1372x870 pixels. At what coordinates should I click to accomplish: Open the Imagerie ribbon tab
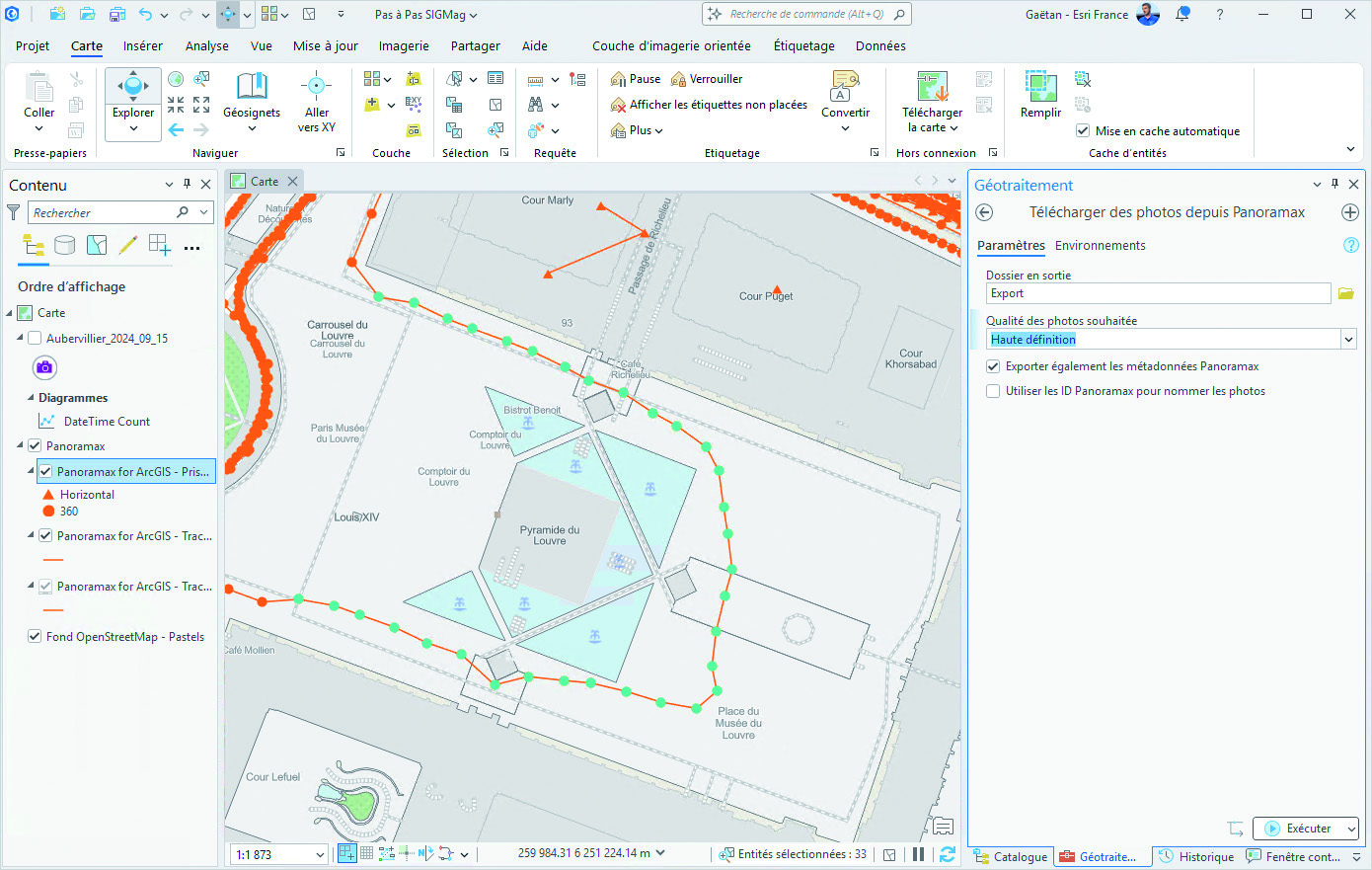click(404, 45)
